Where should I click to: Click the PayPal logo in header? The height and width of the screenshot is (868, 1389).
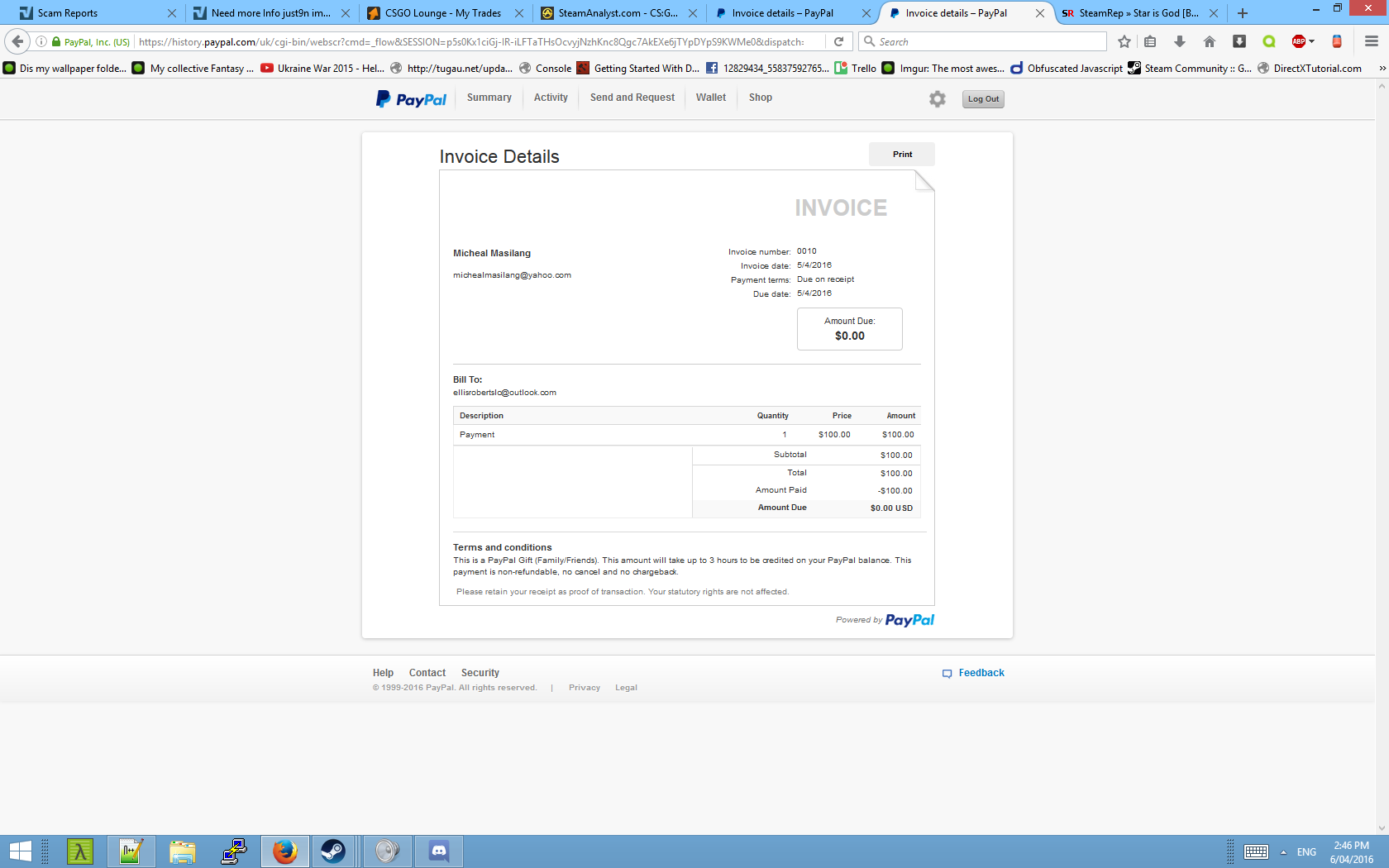(411, 99)
